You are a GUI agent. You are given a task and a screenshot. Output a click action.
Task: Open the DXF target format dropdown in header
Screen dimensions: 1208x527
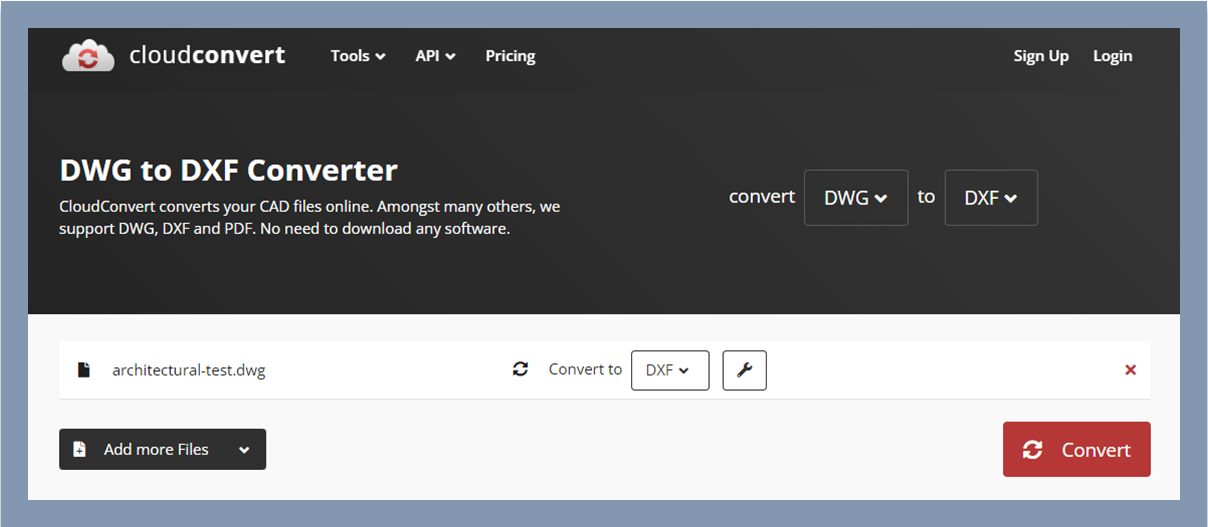point(991,198)
